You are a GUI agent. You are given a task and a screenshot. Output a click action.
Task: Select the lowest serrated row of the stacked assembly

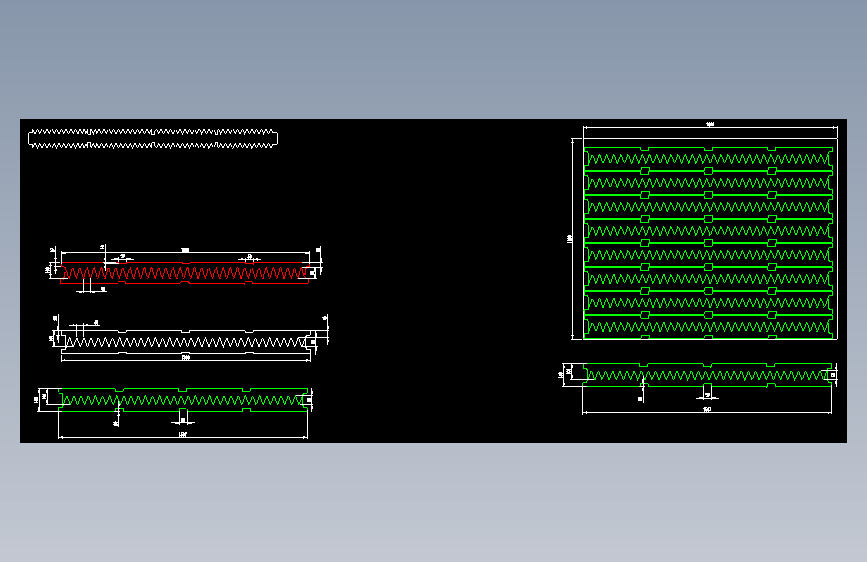point(708,327)
